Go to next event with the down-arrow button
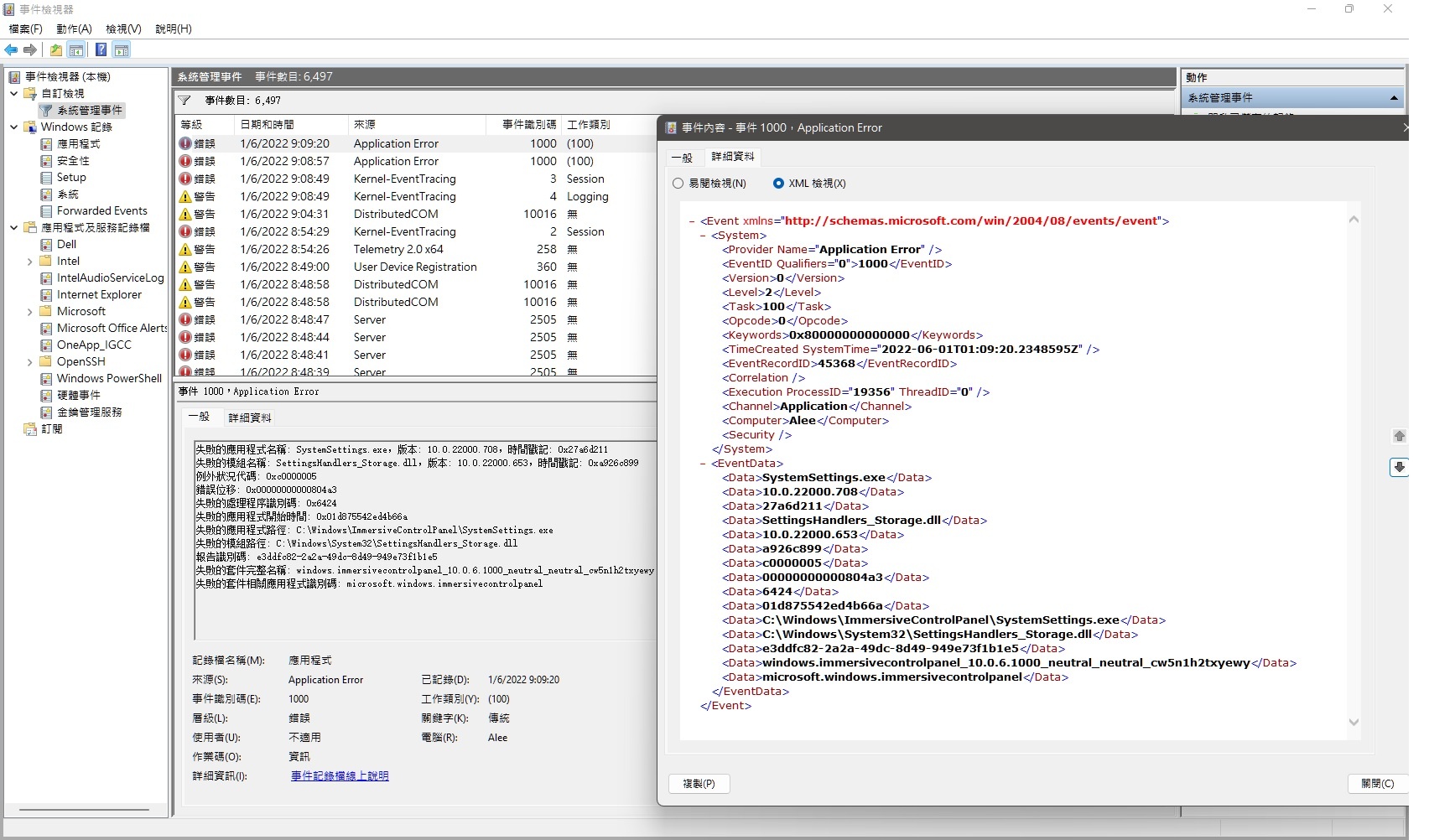Viewport: 1429px width, 840px height. tap(1399, 467)
